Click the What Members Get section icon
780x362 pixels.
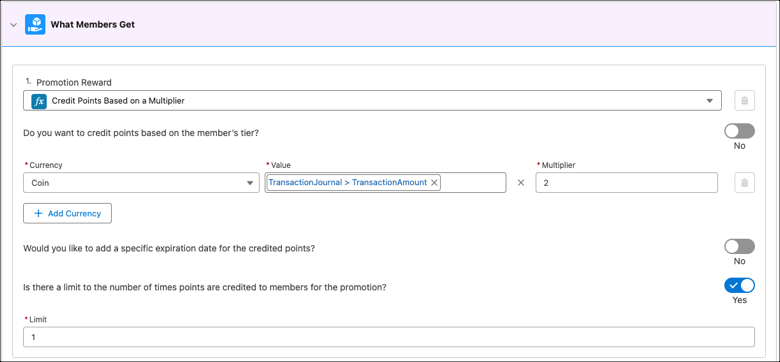(x=35, y=24)
